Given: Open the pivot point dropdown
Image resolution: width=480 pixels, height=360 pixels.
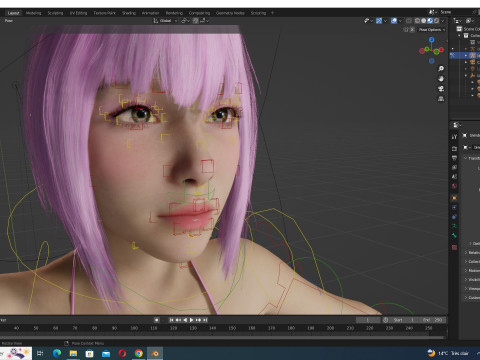Looking at the screenshot, I should [x=185, y=21].
